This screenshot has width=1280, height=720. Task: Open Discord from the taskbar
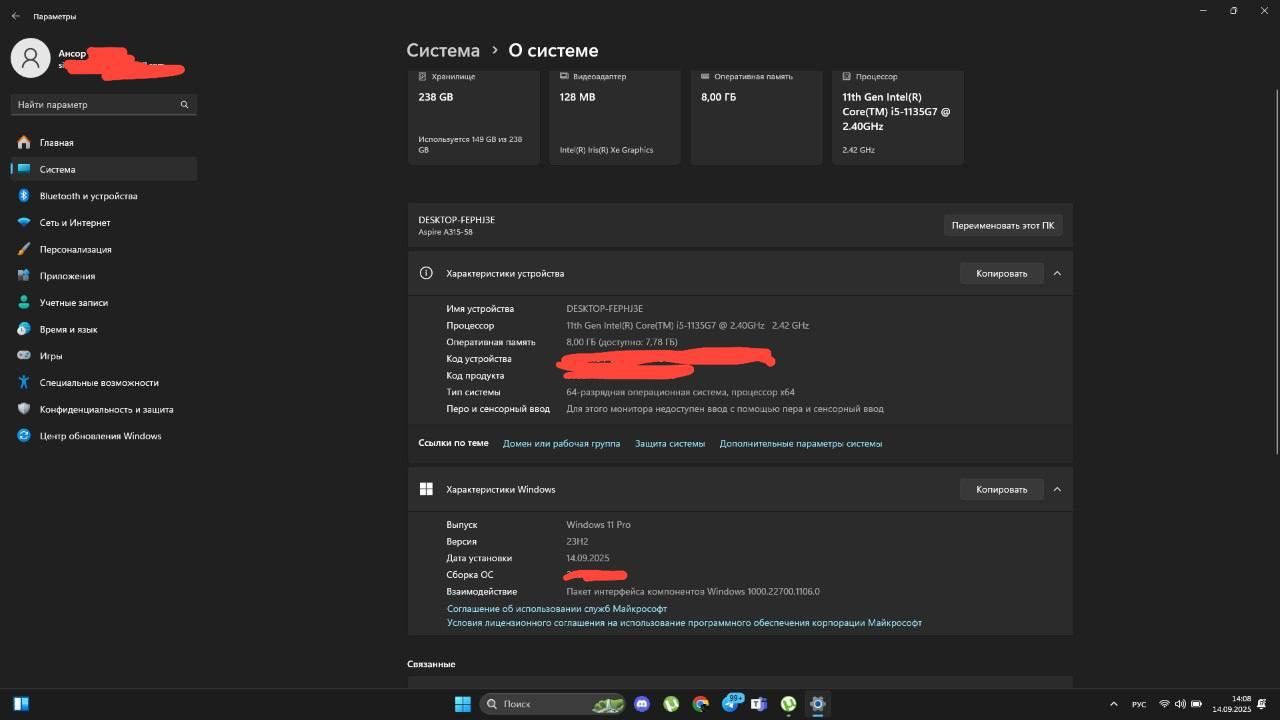pos(642,704)
